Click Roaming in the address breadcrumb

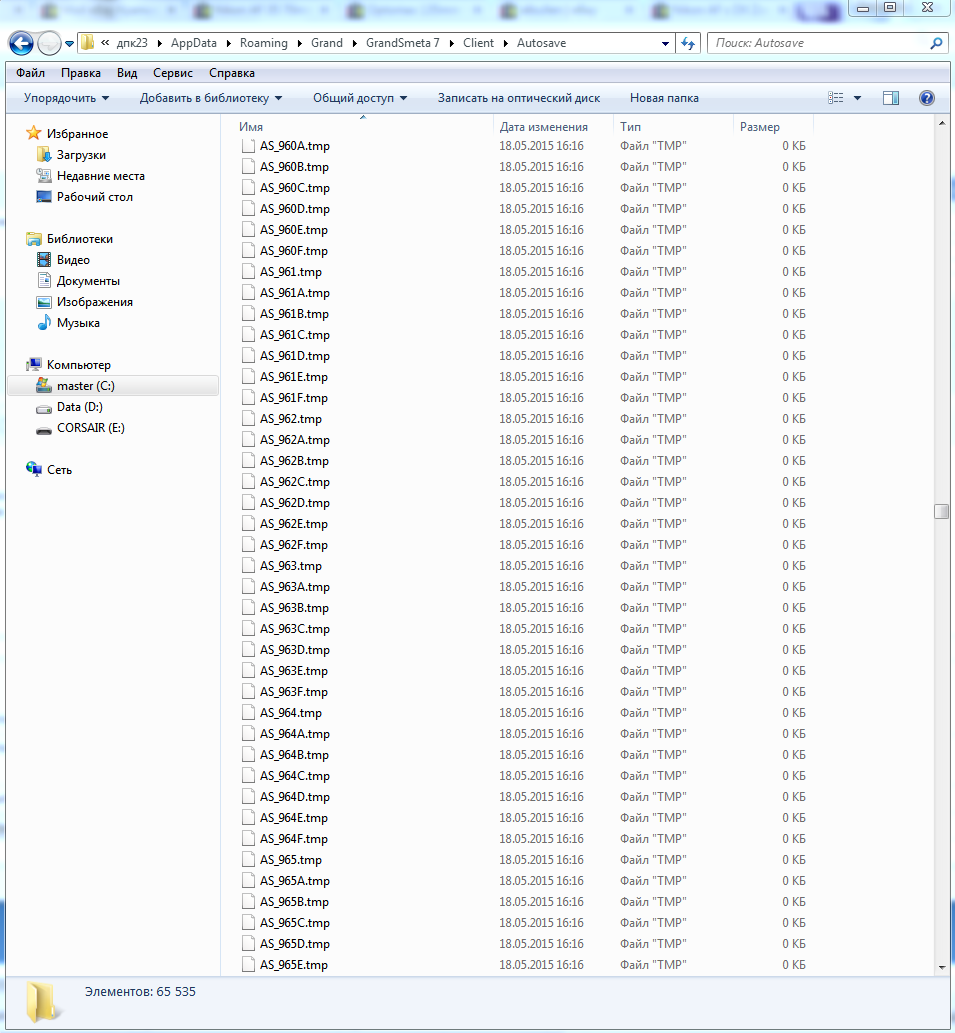[x=263, y=43]
